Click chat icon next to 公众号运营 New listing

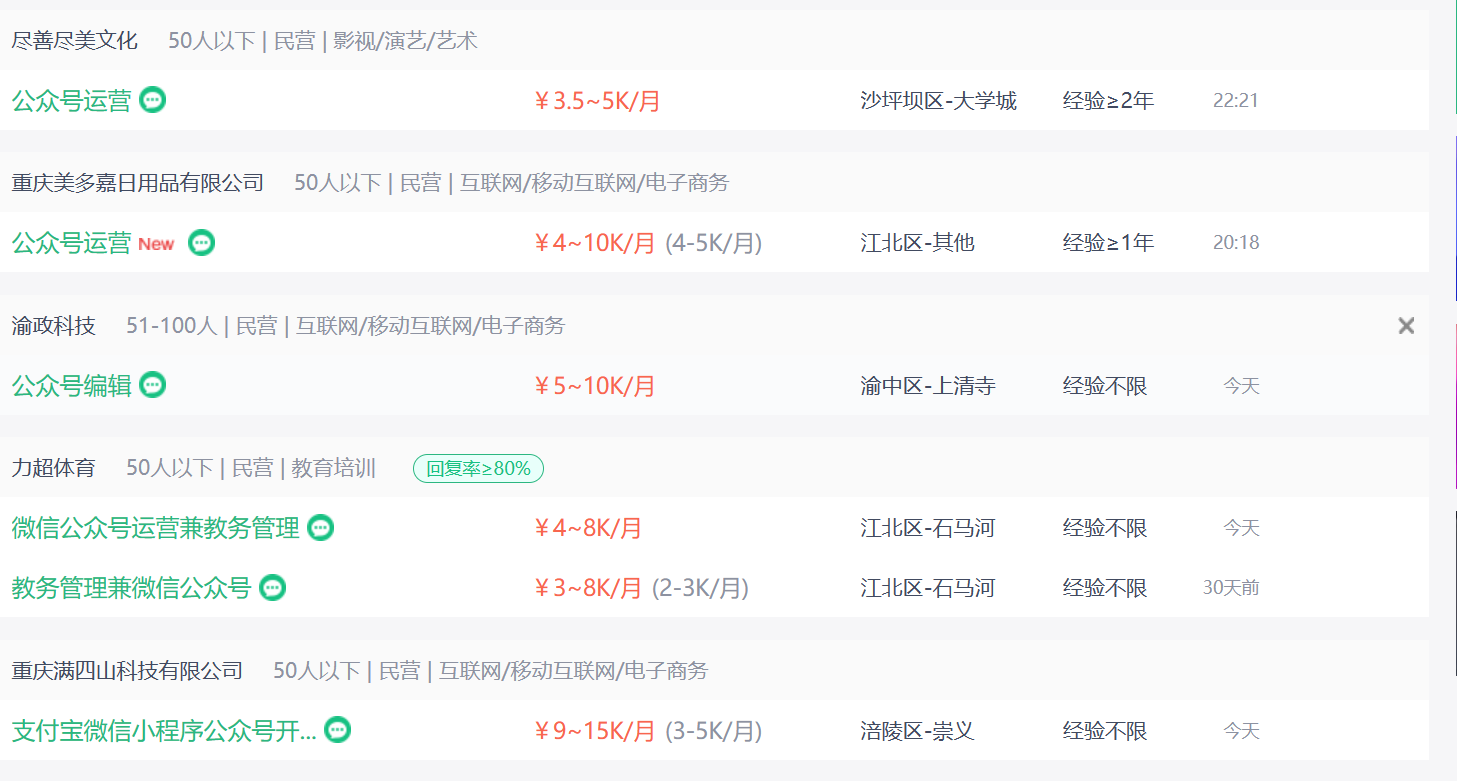[202, 242]
